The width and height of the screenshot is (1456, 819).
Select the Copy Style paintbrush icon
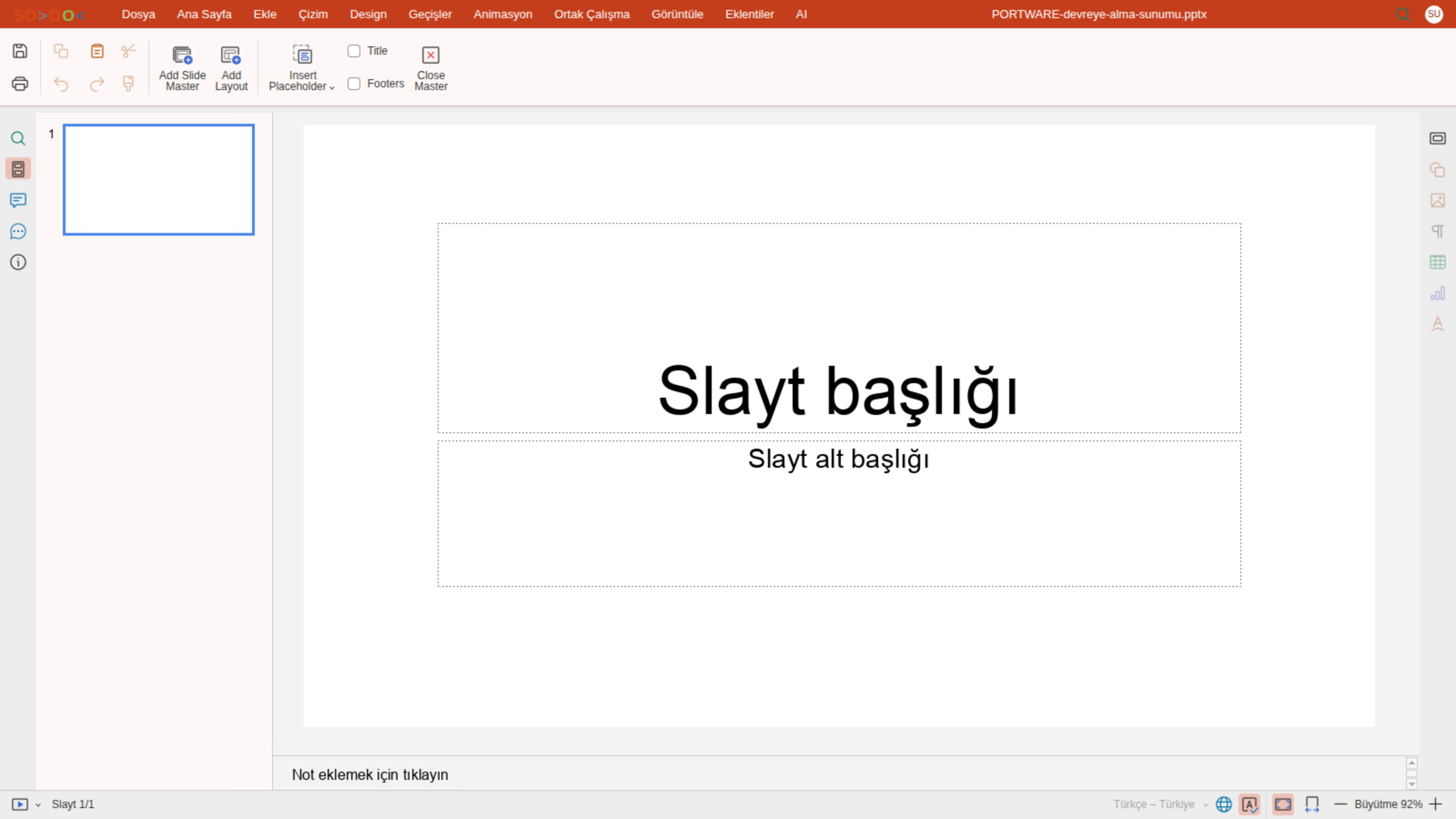click(128, 84)
